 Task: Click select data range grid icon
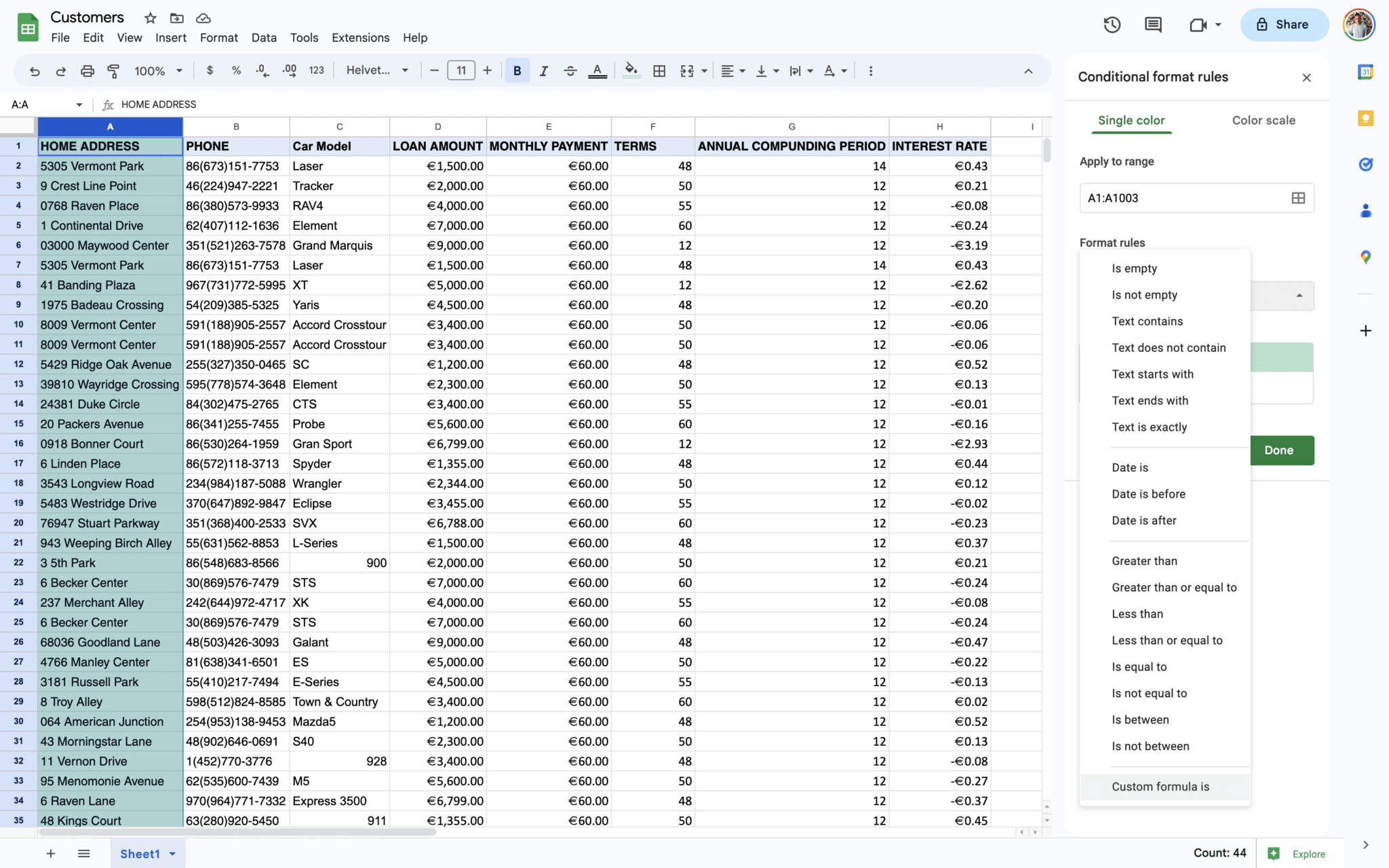click(x=1297, y=198)
